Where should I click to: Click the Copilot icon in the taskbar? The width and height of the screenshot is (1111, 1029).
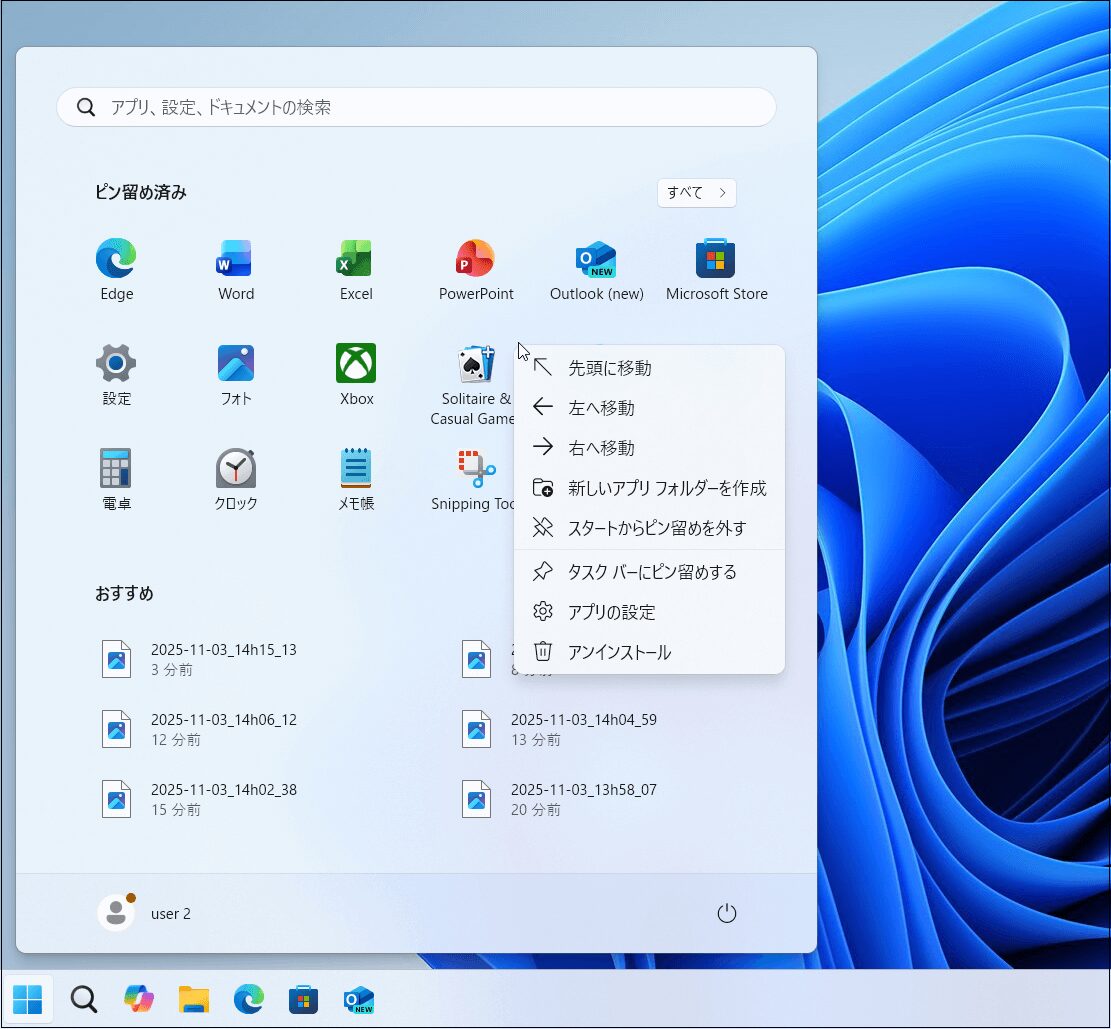click(139, 999)
